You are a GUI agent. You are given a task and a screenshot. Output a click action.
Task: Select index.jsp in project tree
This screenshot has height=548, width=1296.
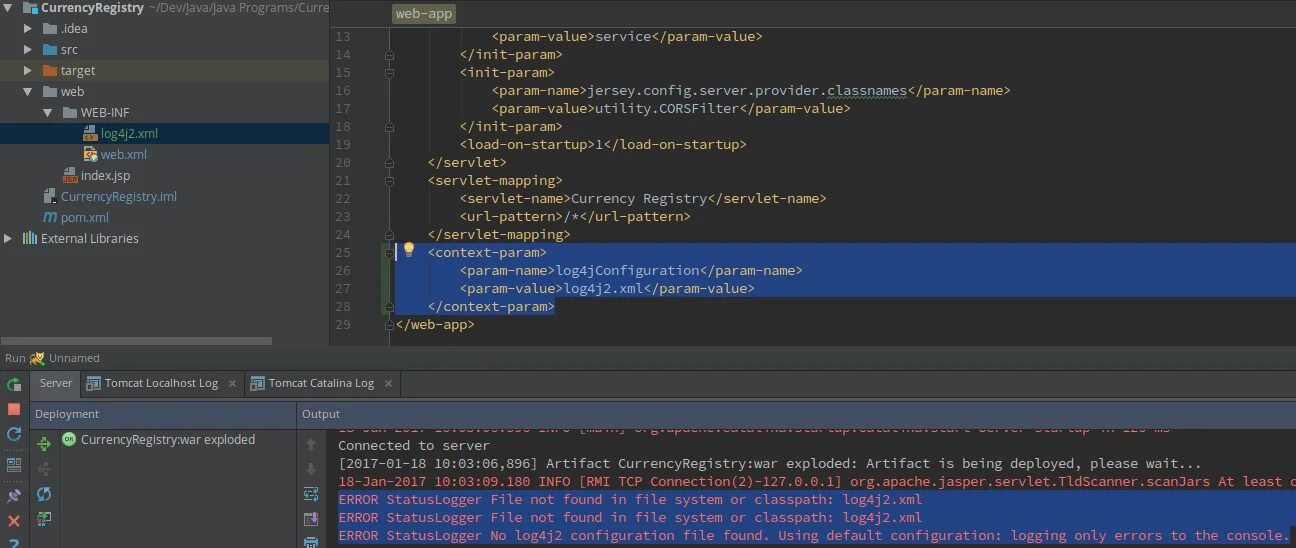105,175
